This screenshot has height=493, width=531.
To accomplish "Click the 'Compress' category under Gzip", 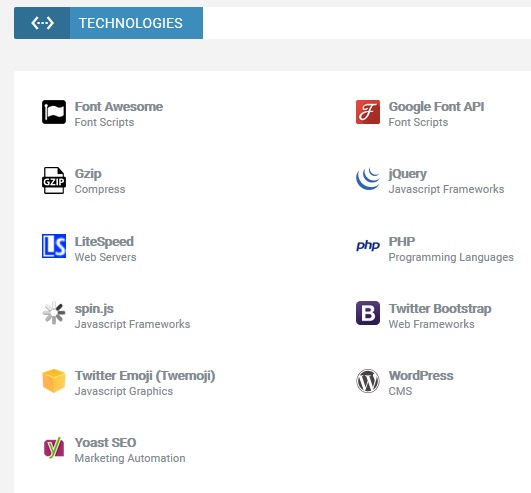I will (x=100, y=189).
